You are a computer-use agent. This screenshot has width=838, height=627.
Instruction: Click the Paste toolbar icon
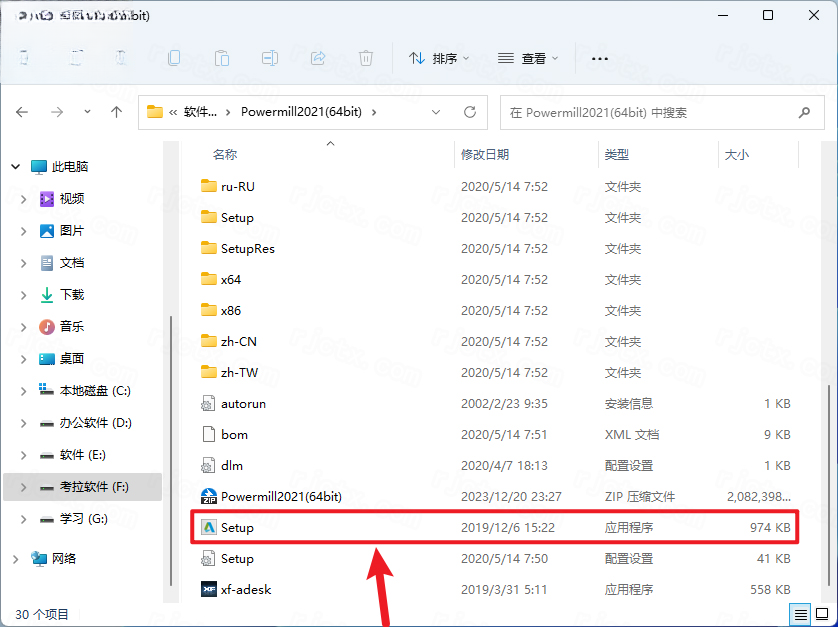222,58
